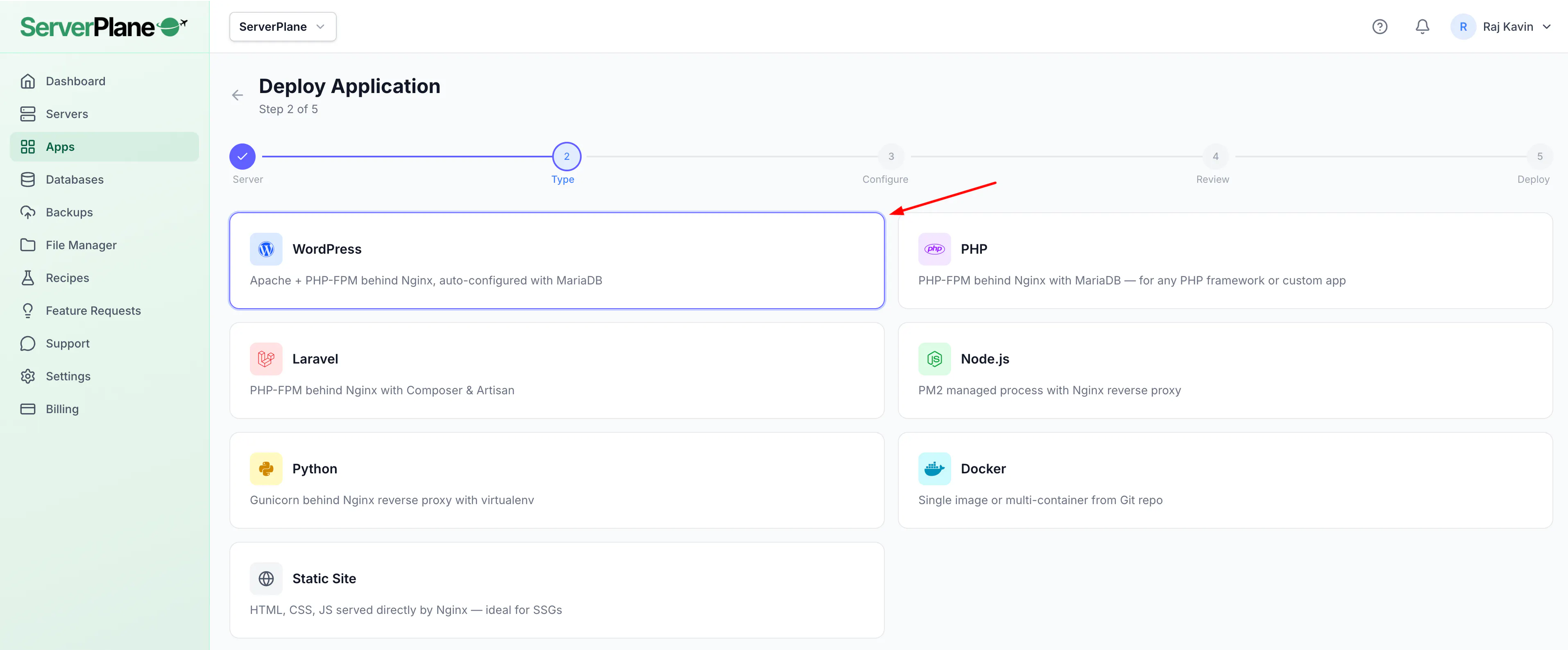Click 'Gunicorn behind Nginx reverse proxy' text

[392, 500]
